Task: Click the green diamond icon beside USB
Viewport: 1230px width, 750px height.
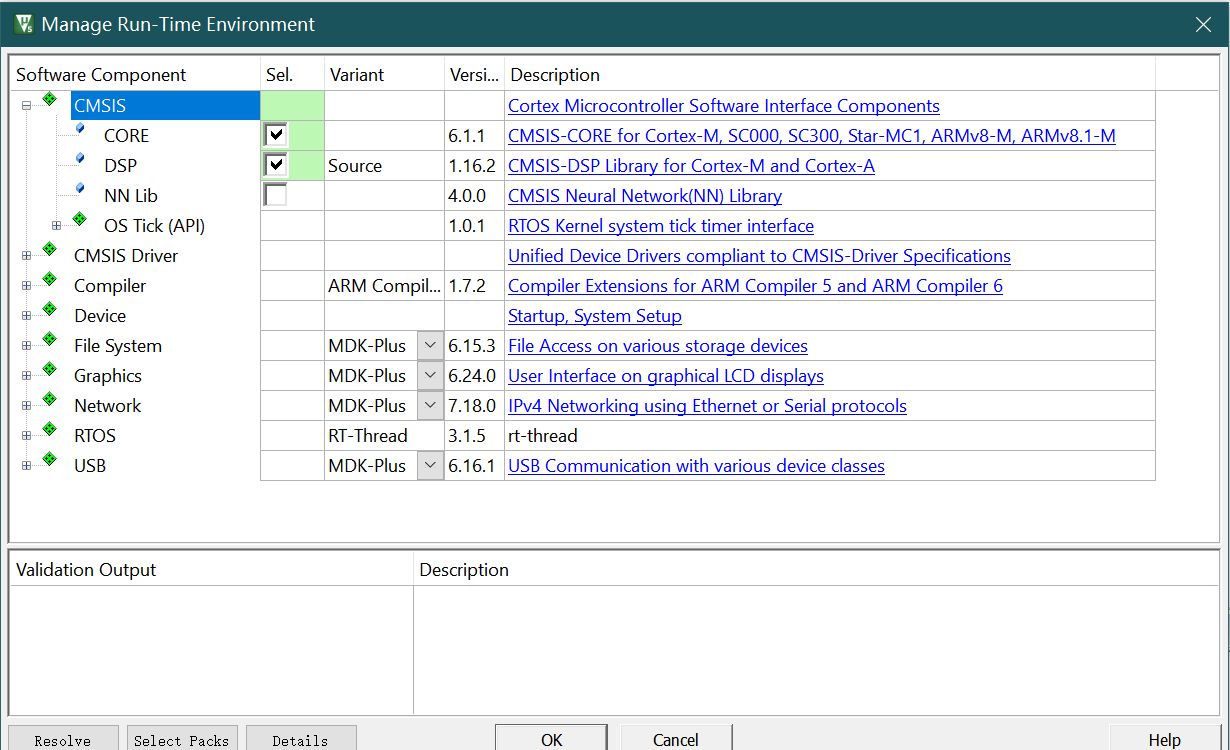Action: tap(49, 459)
